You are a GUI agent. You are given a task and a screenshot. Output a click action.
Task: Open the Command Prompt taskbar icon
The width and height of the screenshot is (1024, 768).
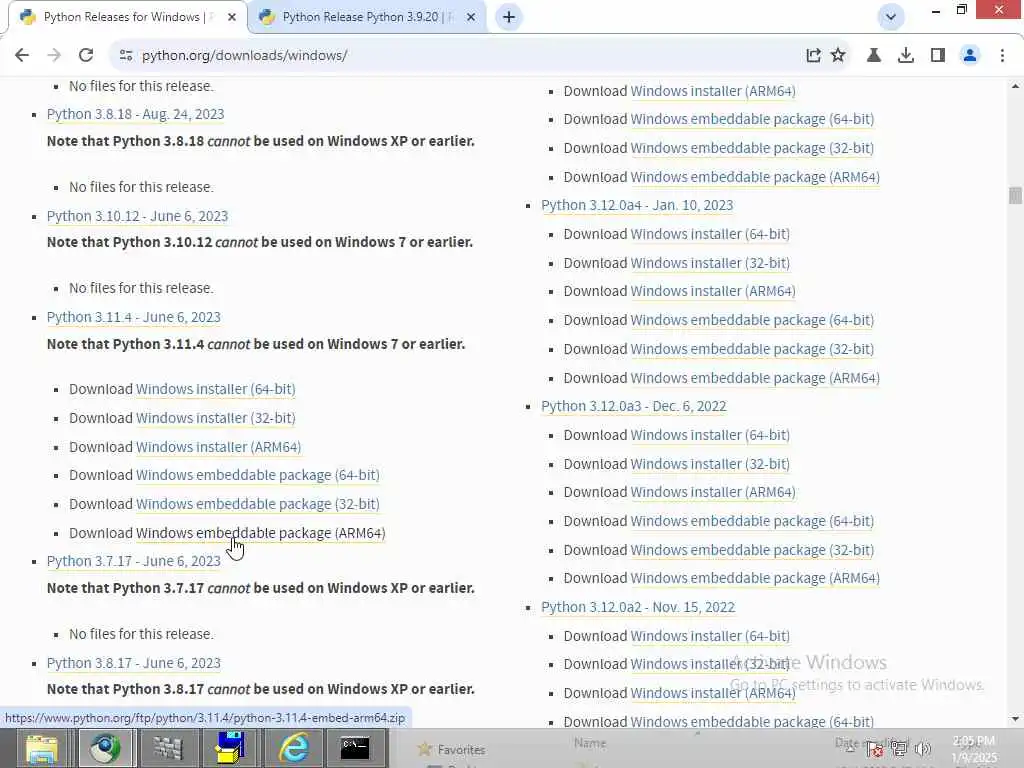point(355,748)
